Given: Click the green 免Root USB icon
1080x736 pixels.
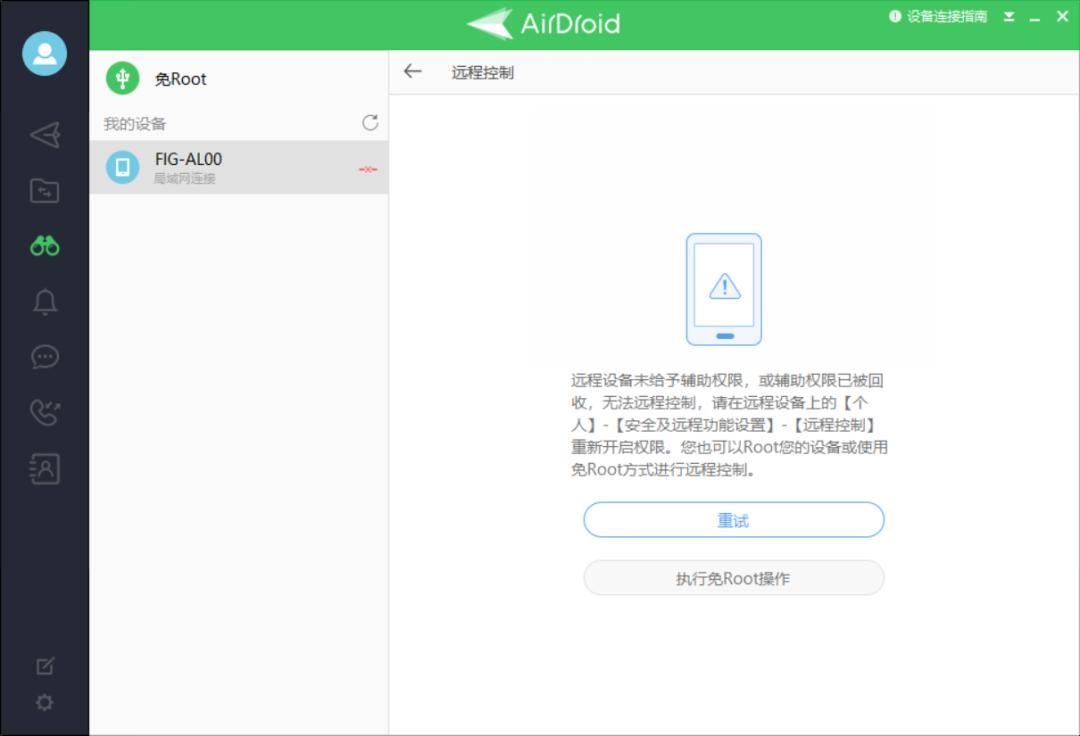Looking at the screenshot, I should [122, 77].
